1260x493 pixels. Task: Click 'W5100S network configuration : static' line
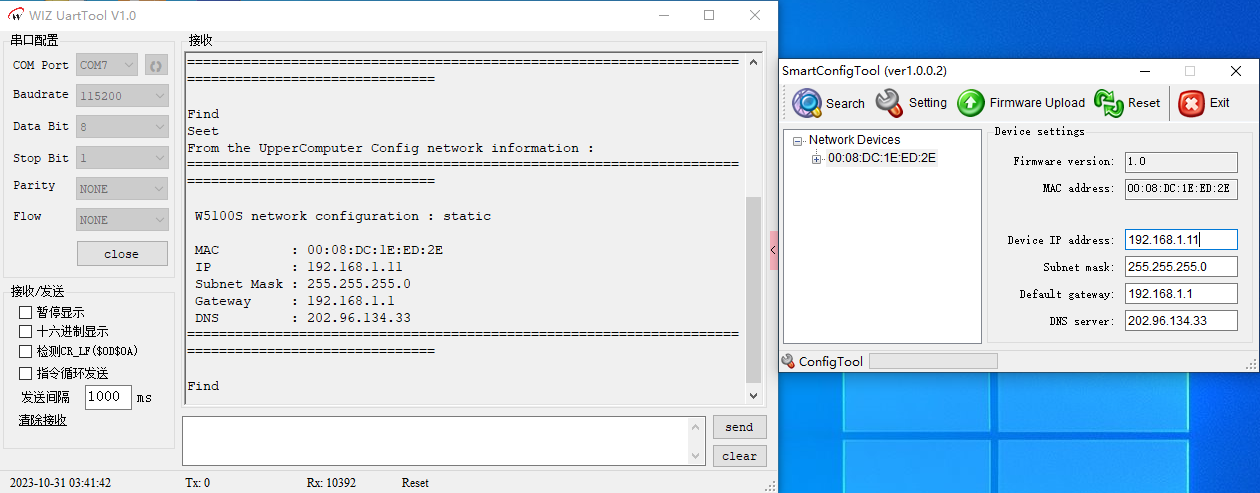[x=343, y=216]
